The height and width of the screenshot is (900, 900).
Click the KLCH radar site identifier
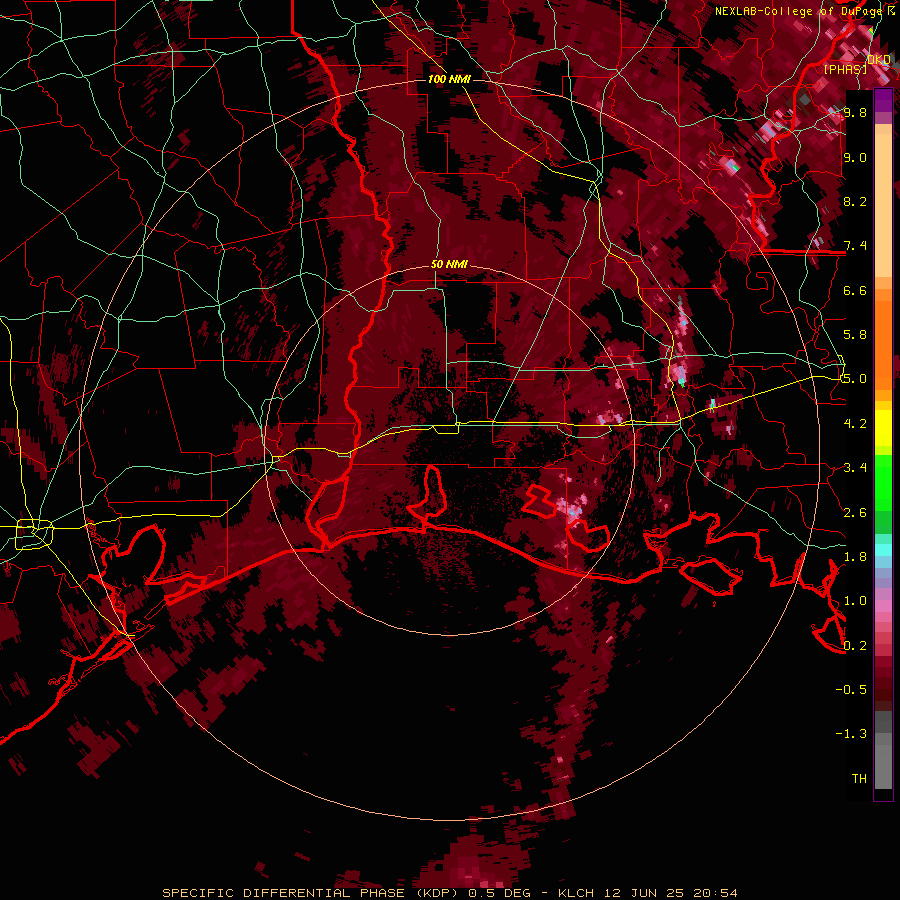coord(577,893)
